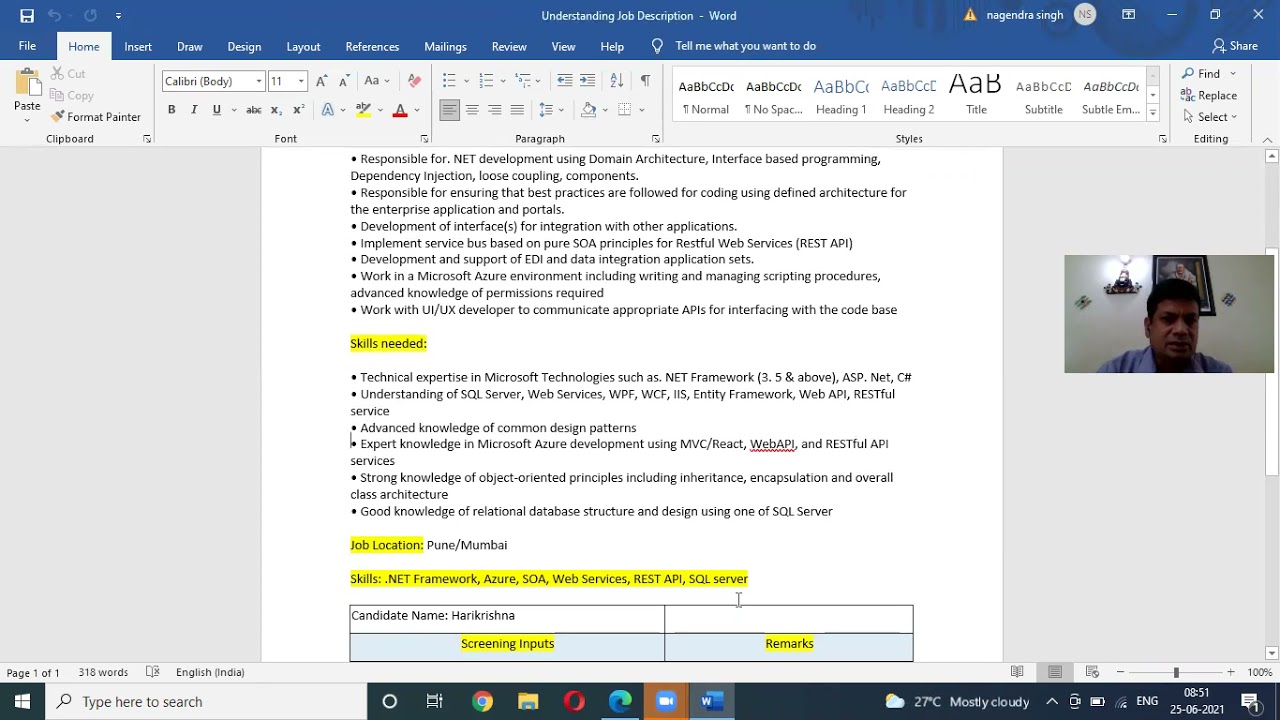This screenshot has width=1280, height=720.
Task: Switch to the Review tab
Action: click(509, 46)
